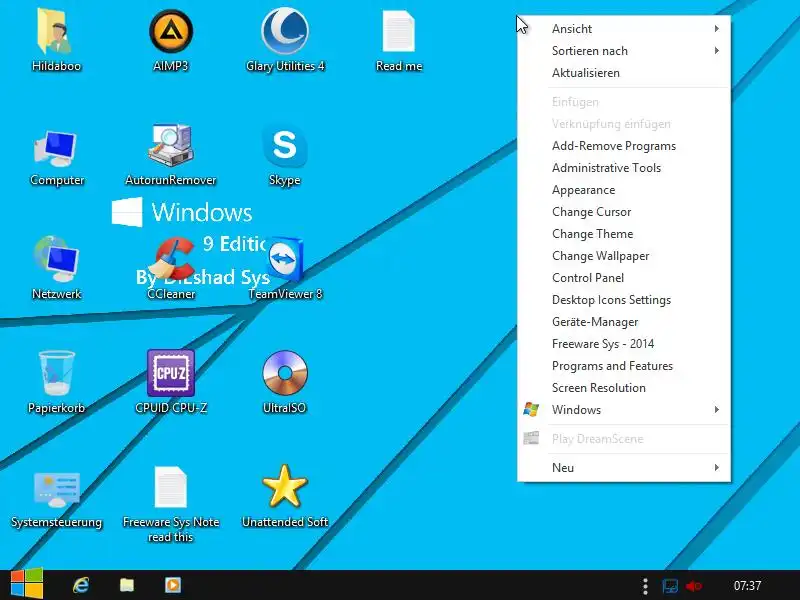800x600 pixels.
Task: Open Administrative Tools from context menu
Action: pyautogui.click(x=623, y=168)
